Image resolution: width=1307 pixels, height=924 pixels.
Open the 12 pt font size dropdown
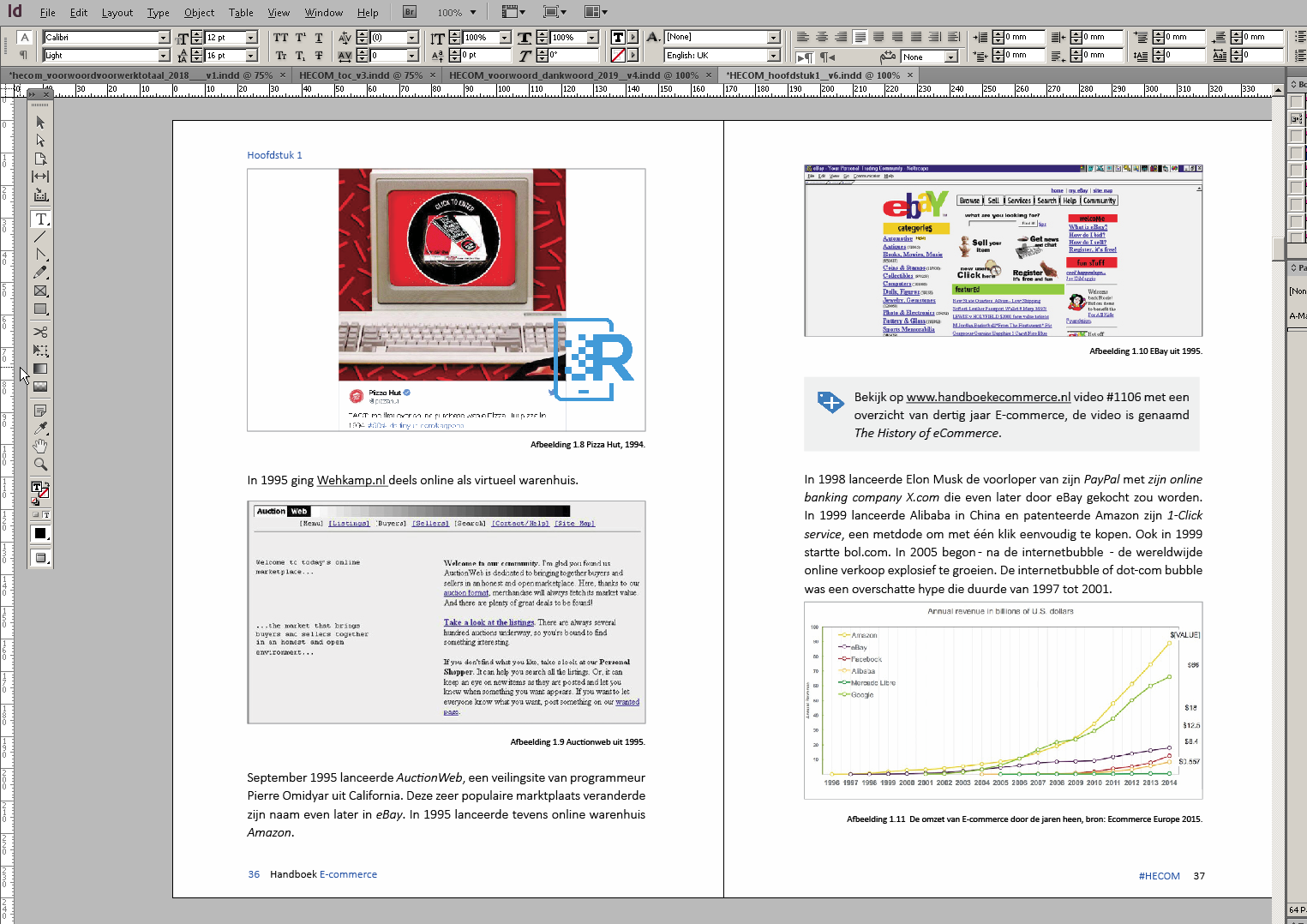coord(251,38)
